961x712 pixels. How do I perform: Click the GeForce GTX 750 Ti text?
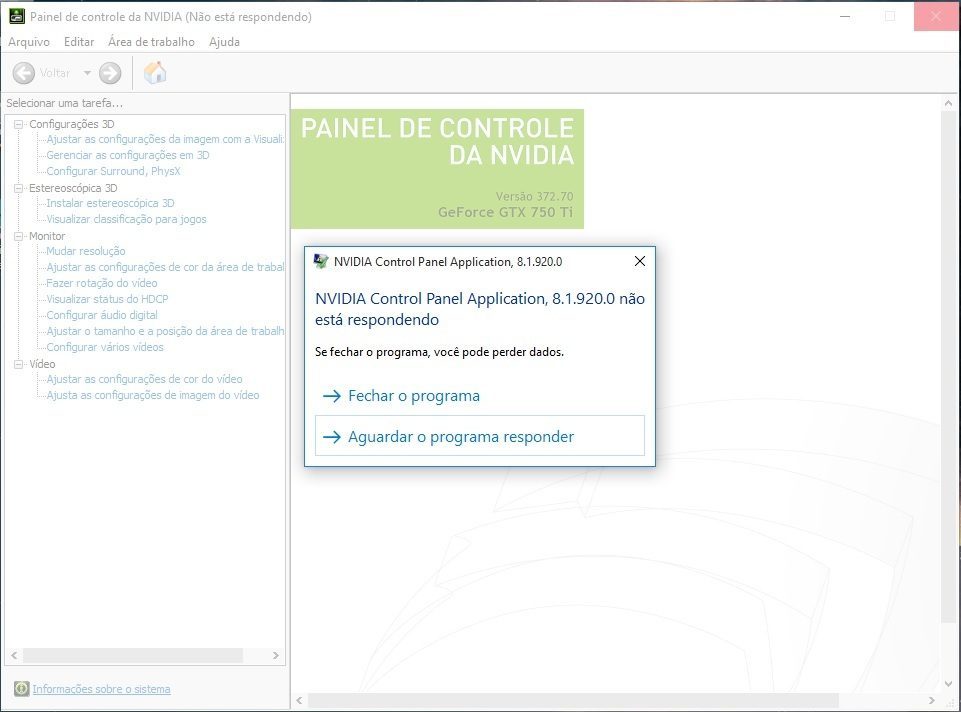506,212
